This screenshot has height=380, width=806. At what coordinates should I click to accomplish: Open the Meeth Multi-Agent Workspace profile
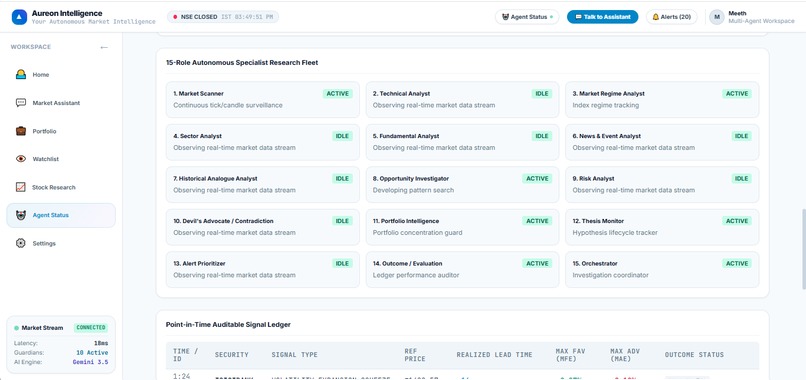[752, 17]
